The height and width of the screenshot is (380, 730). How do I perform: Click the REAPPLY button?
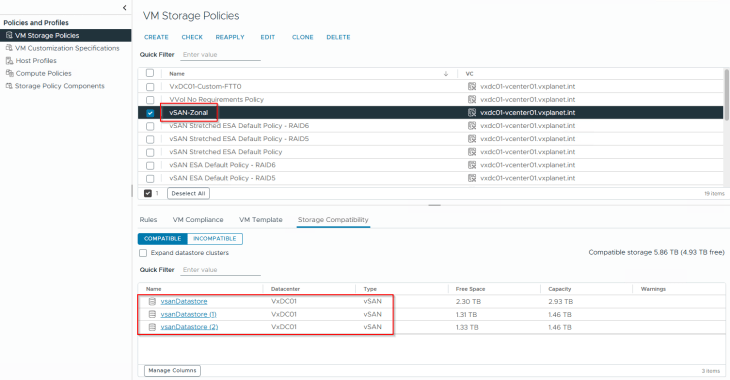[x=230, y=37]
